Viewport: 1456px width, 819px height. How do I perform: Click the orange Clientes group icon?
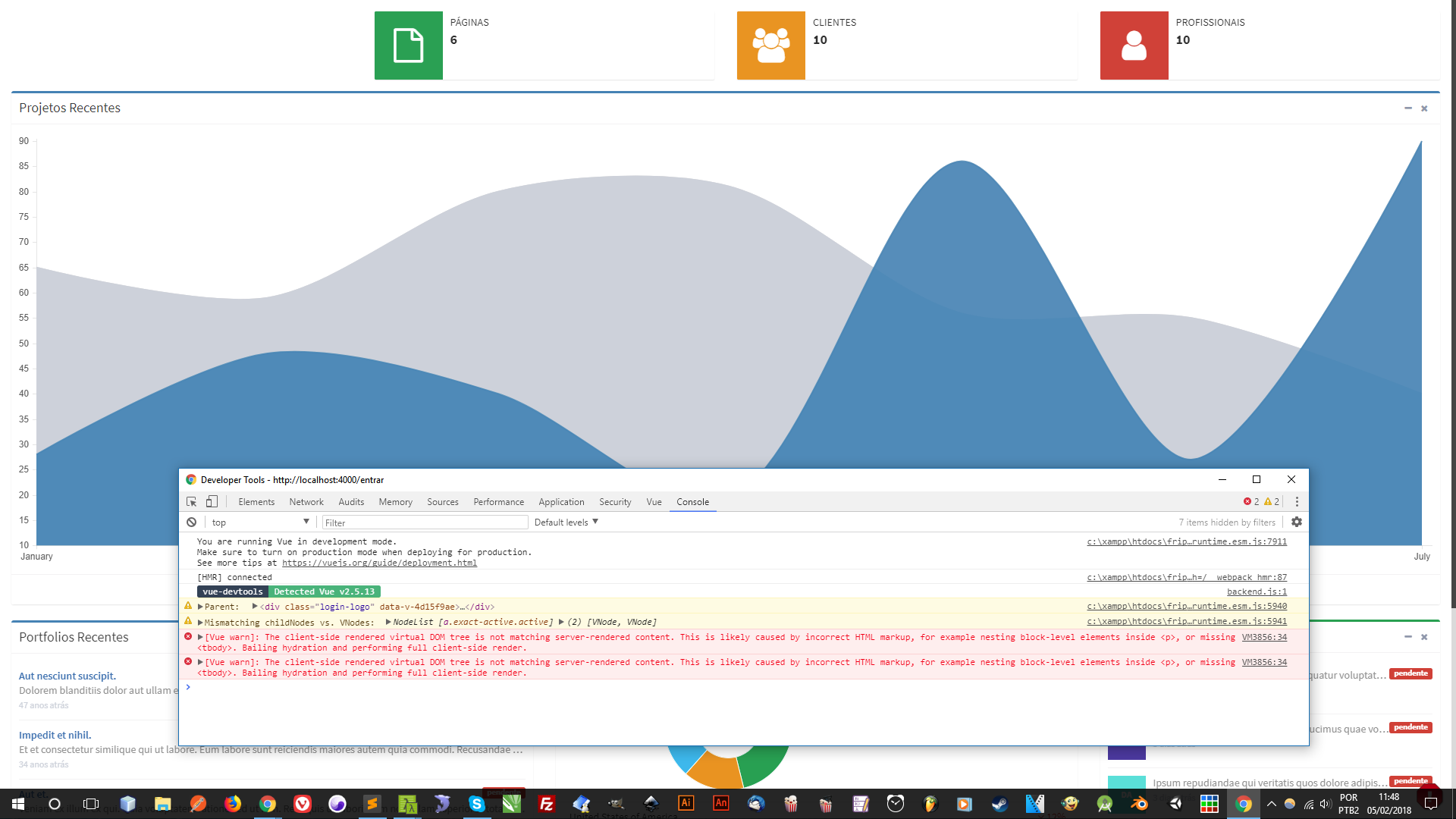(770, 45)
